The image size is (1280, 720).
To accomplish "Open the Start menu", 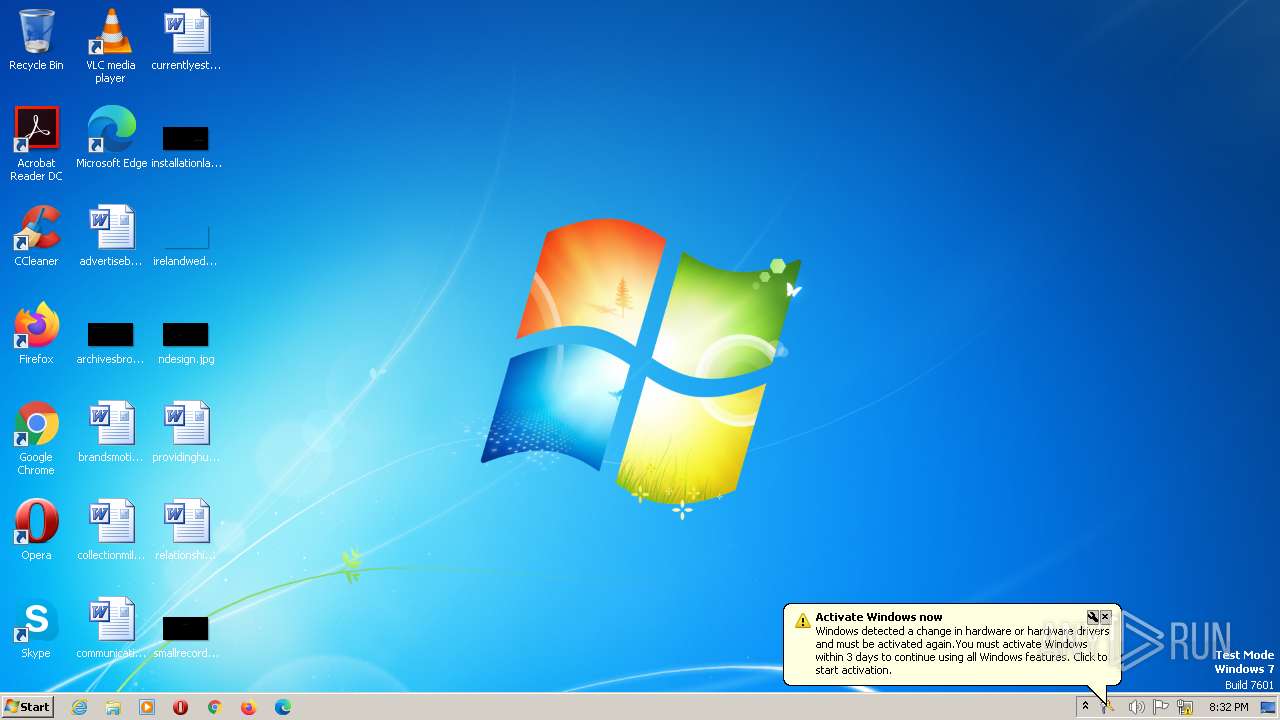I will point(27,706).
